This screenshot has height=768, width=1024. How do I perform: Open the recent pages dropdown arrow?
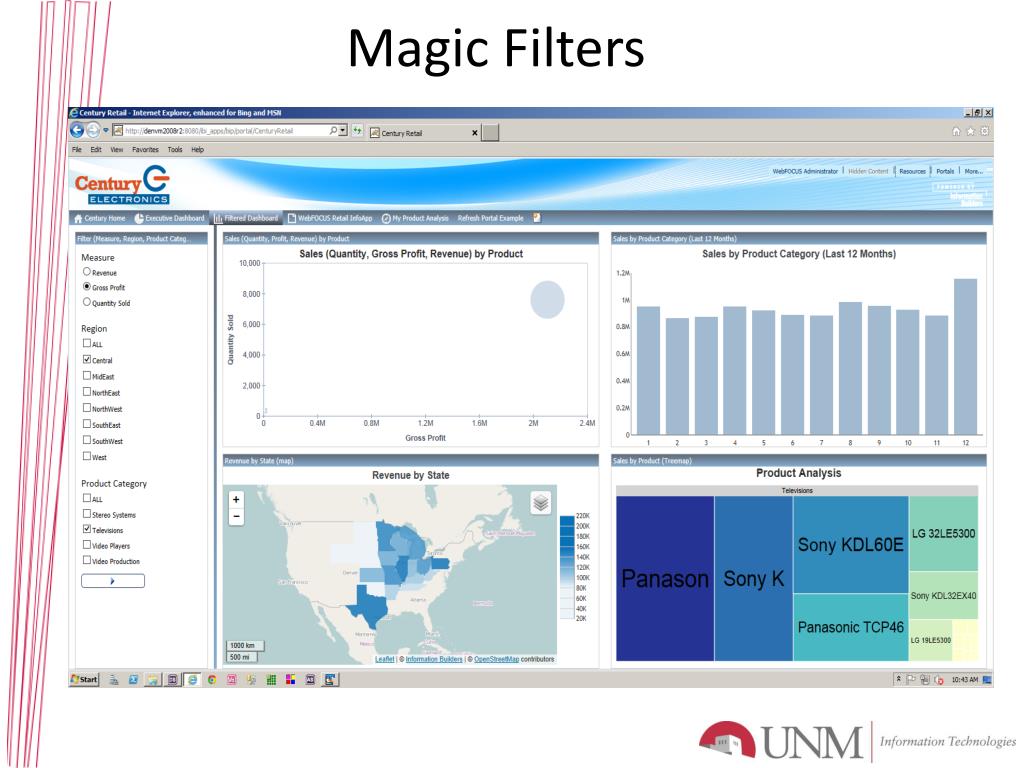(105, 131)
